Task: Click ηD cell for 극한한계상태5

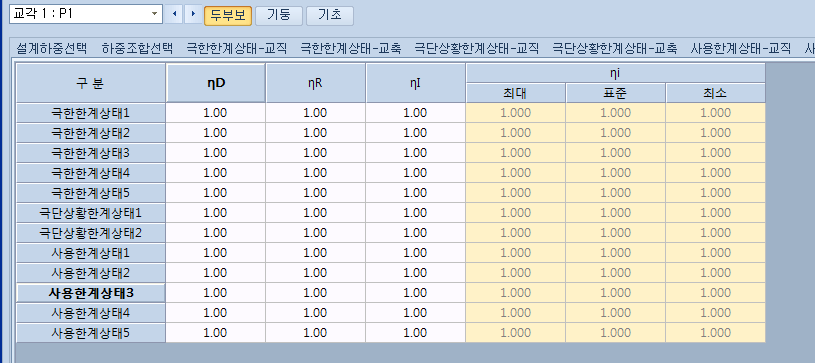Action: click(x=216, y=193)
